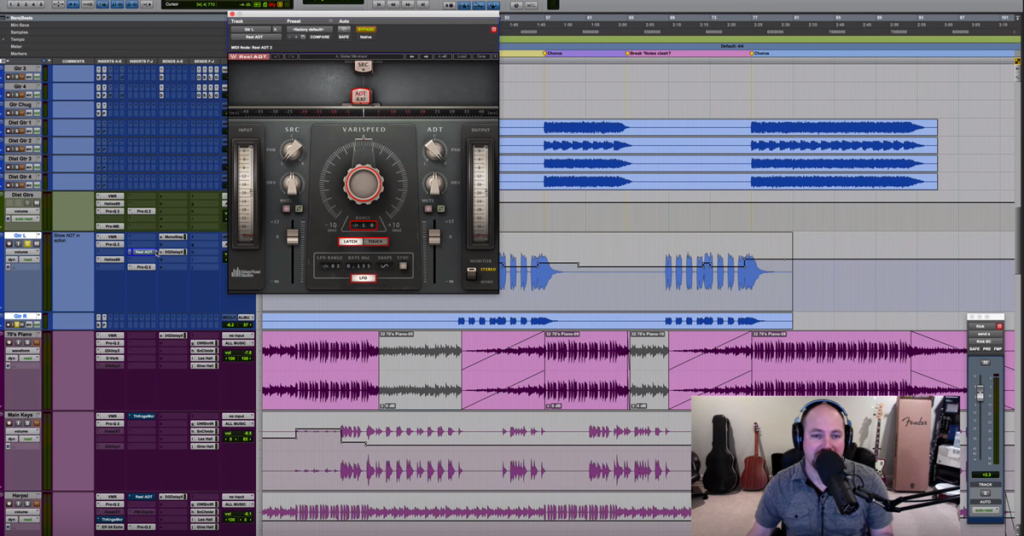Click the Waves Save button
The image size is (1024, 536).
point(481,57)
